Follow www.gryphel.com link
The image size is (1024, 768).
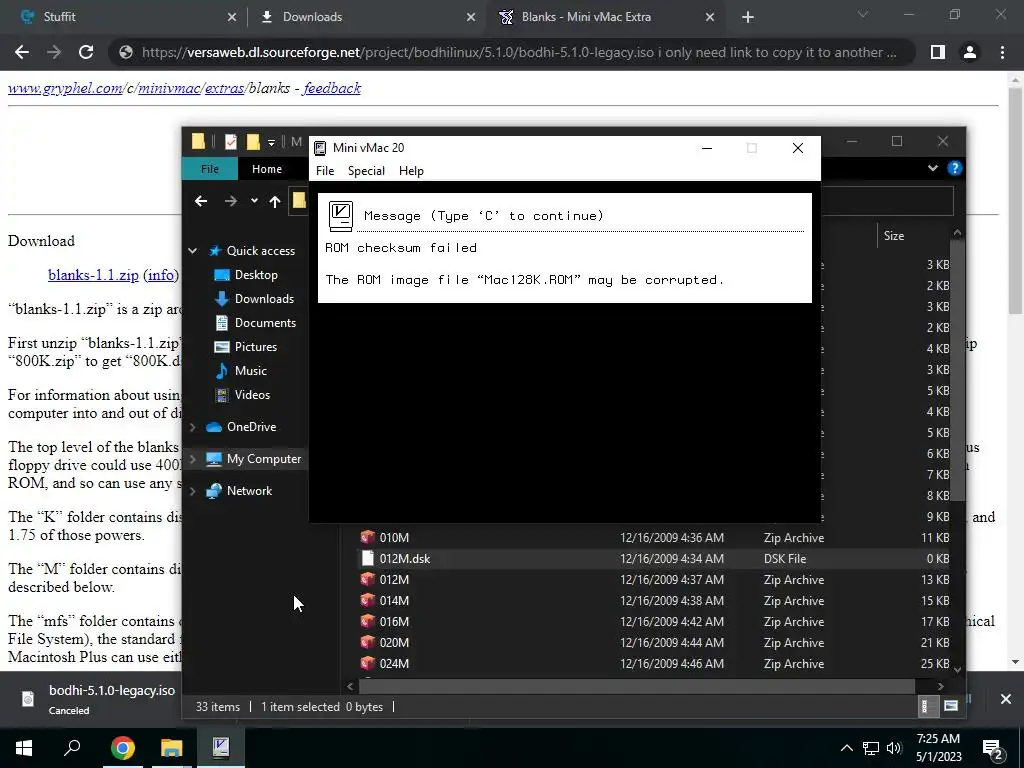point(65,88)
